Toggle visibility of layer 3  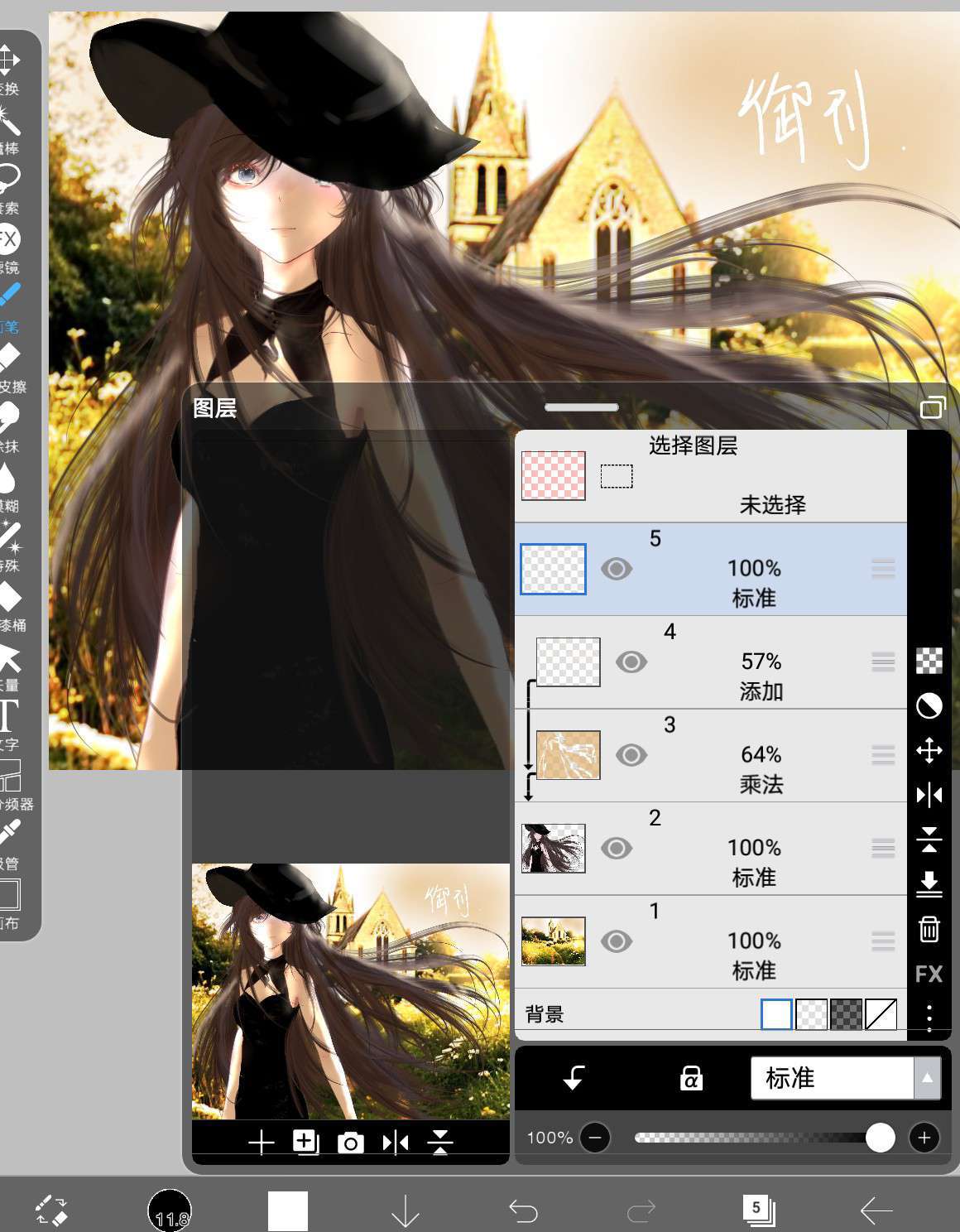pyautogui.click(x=631, y=755)
